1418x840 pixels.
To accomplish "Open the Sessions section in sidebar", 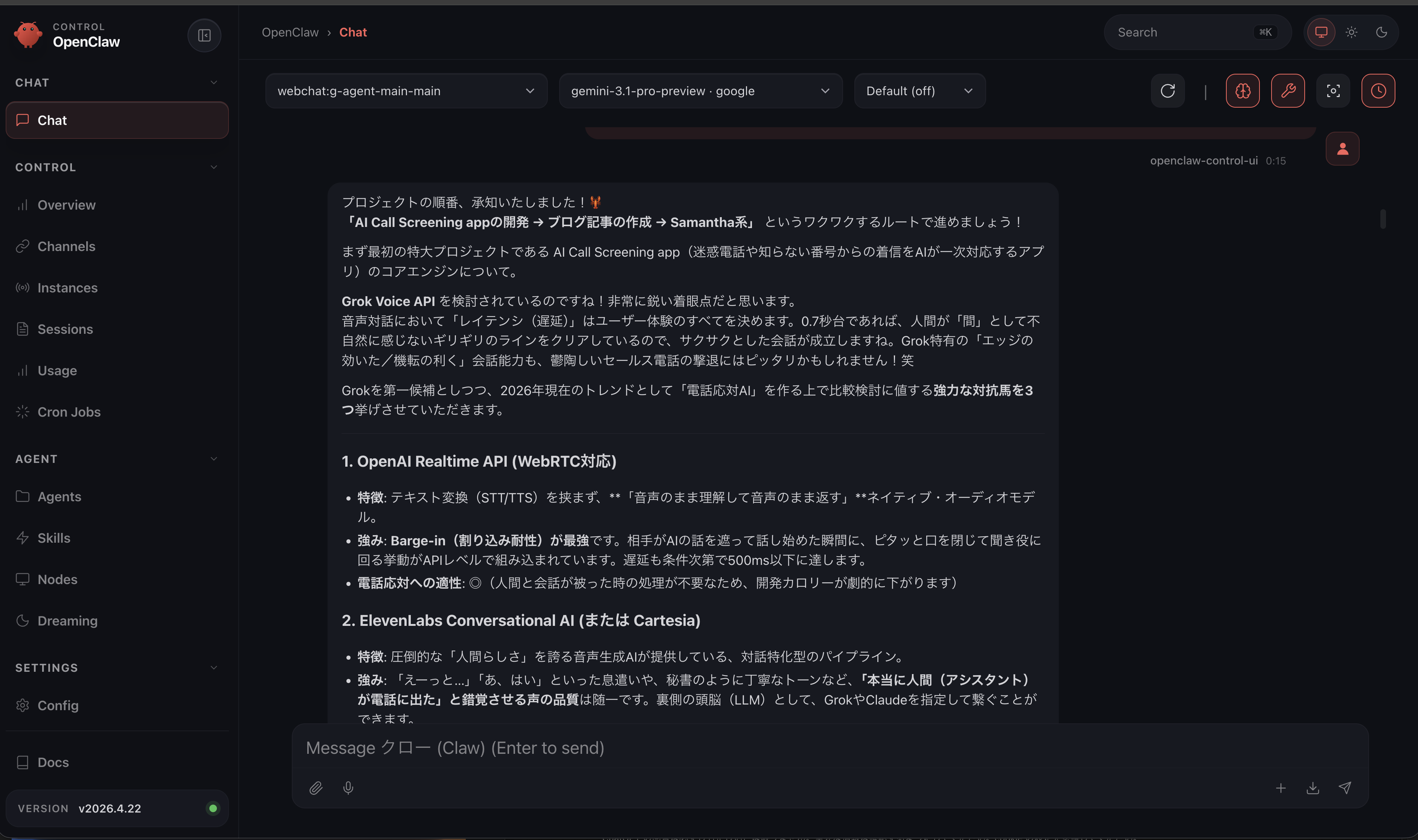I will (66, 329).
